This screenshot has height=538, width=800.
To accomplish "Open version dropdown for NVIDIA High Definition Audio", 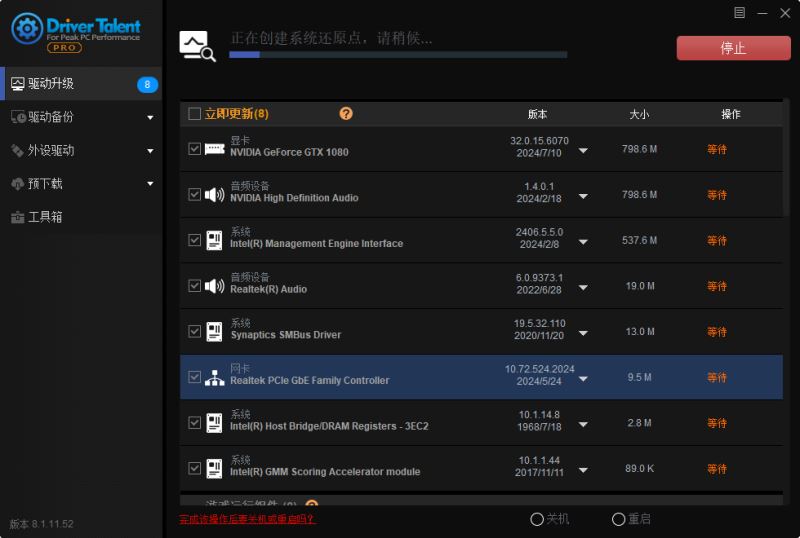I will [x=583, y=197].
